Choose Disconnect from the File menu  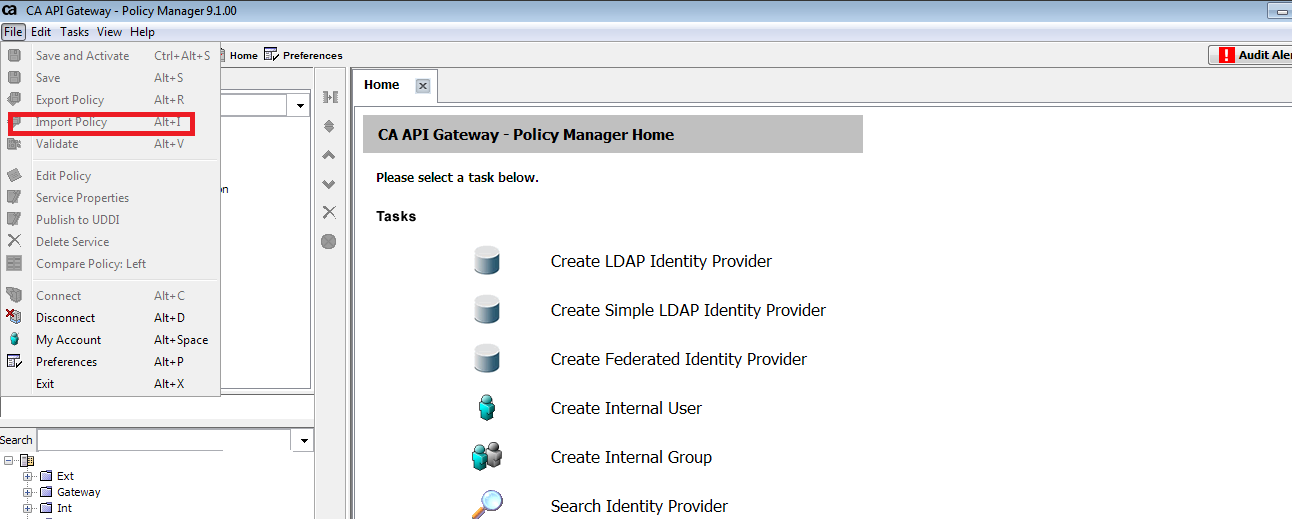(110, 318)
